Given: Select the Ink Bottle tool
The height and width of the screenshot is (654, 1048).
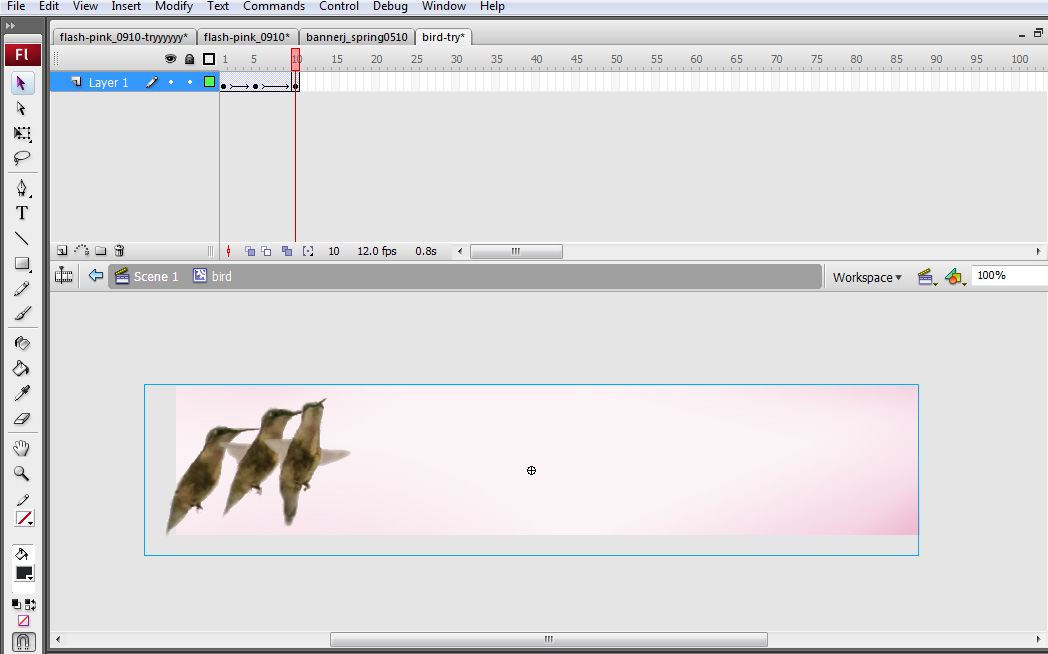Looking at the screenshot, I should pyautogui.click(x=21, y=343).
